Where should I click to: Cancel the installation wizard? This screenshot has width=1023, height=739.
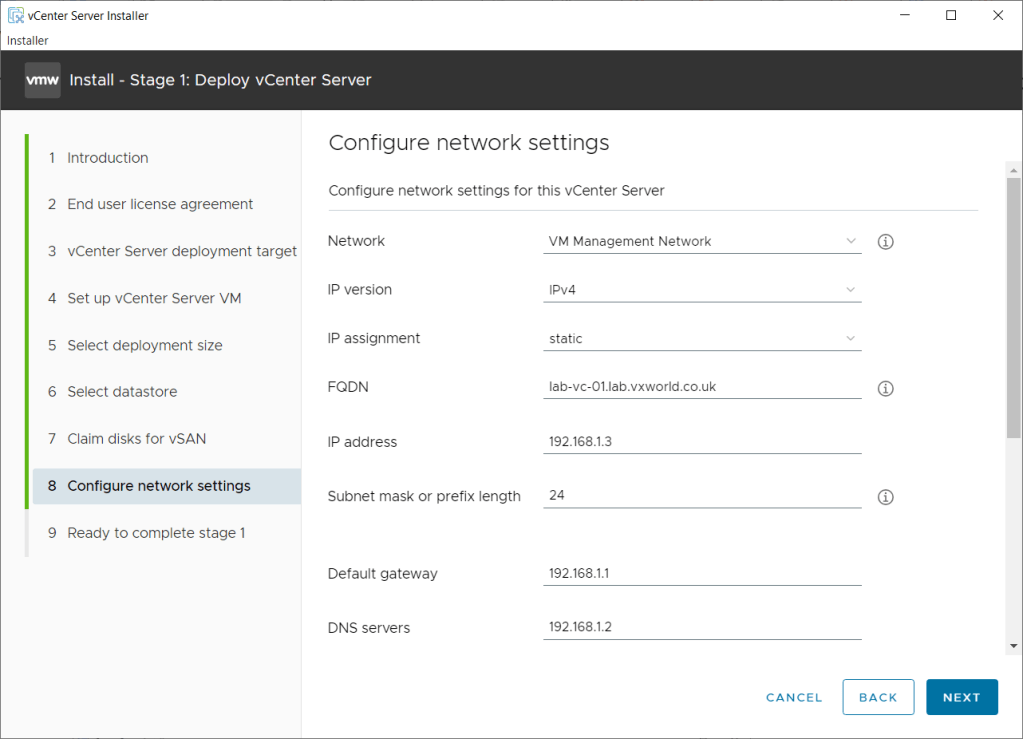click(794, 697)
